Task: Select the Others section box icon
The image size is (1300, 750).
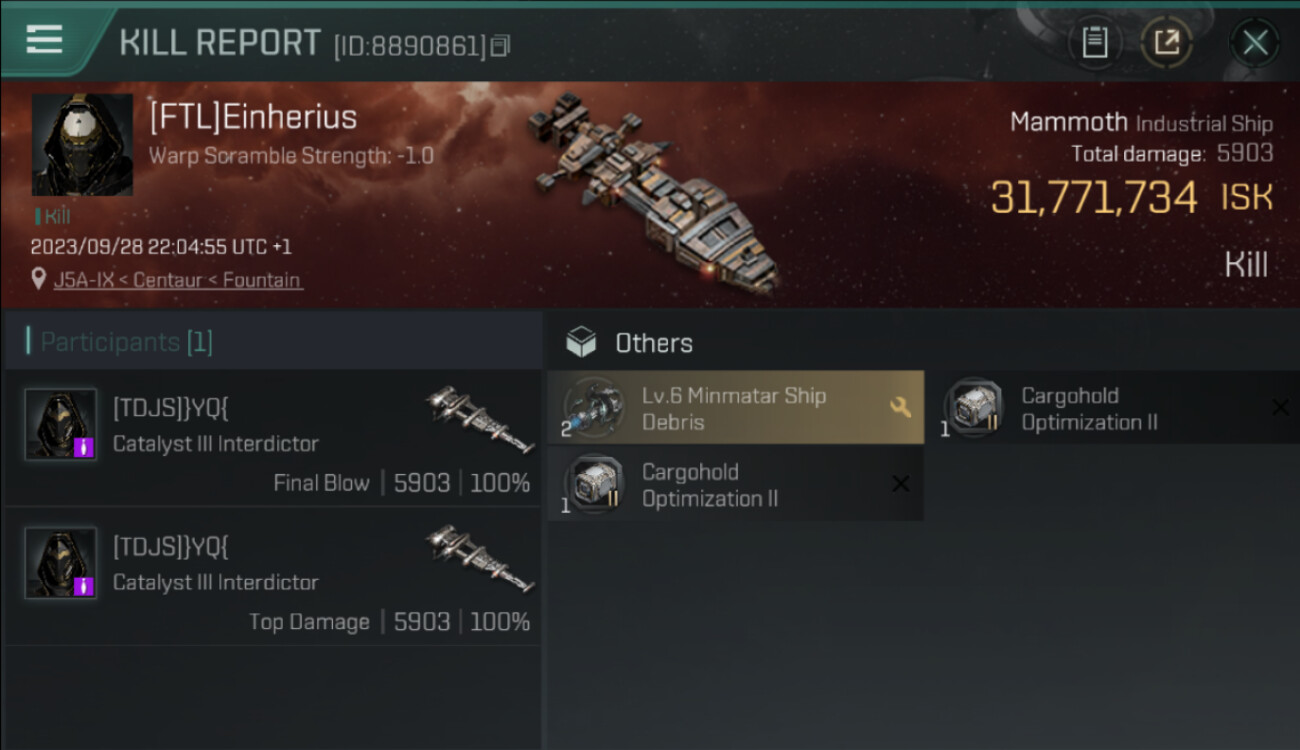Action: pos(581,343)
